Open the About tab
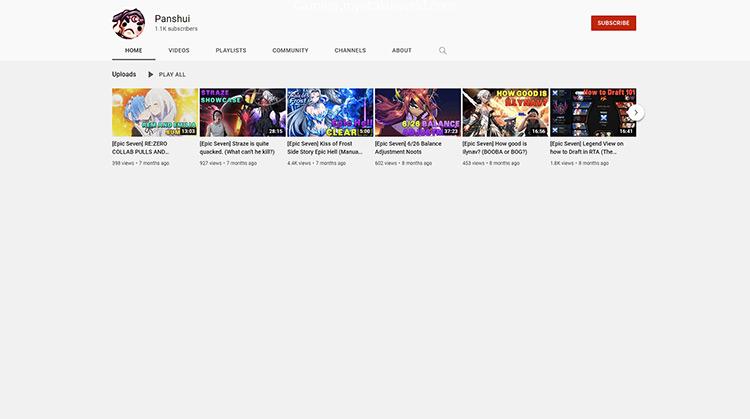Image resolution: width=750 pixels, height=419 pixels. 402,50
